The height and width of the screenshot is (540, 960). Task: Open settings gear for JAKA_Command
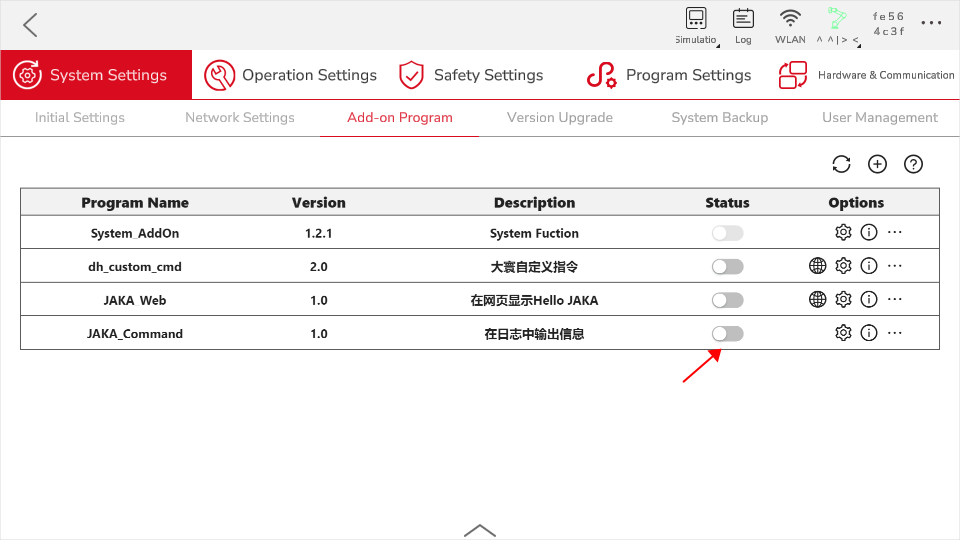point(843,333)
